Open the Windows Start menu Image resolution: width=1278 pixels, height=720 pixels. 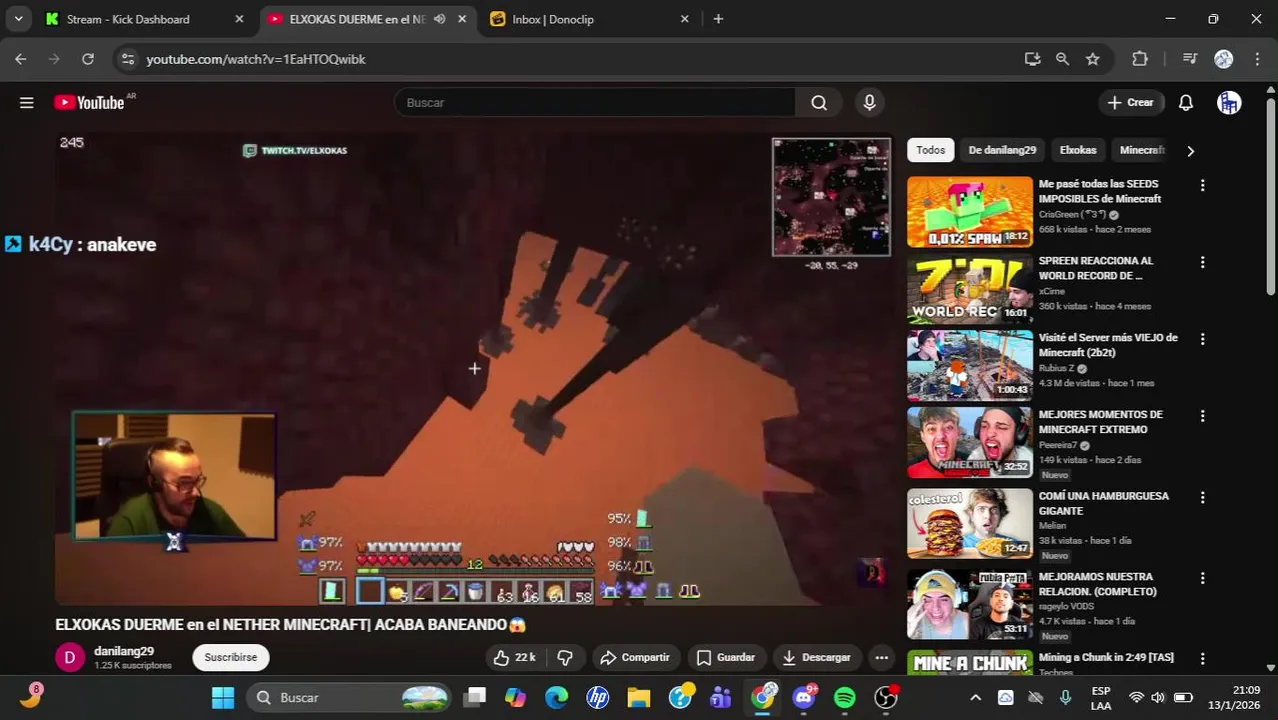point(223,697)
